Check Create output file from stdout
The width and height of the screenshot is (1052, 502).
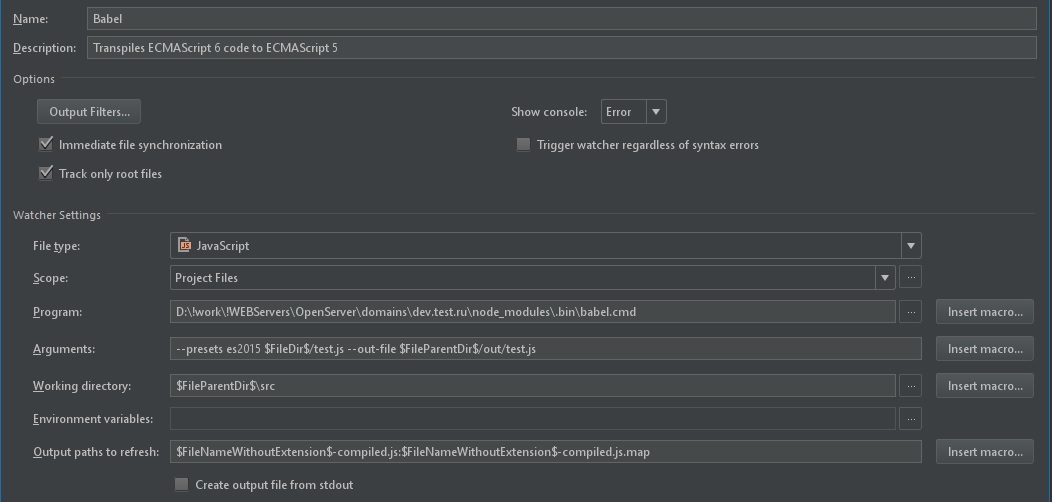(x=181, y=485)
